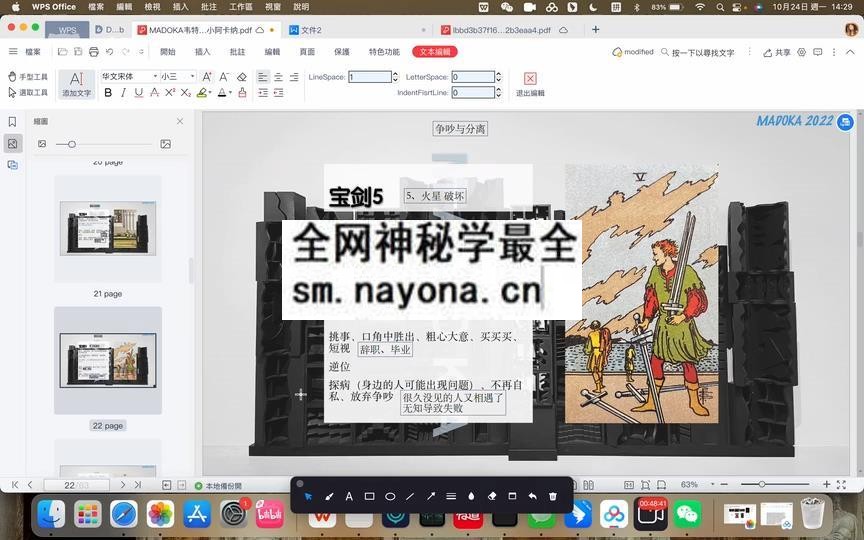Open the 檔案 hamburger menu
The width and height of the screenshot is (864, 540).
tap(25, 52)
